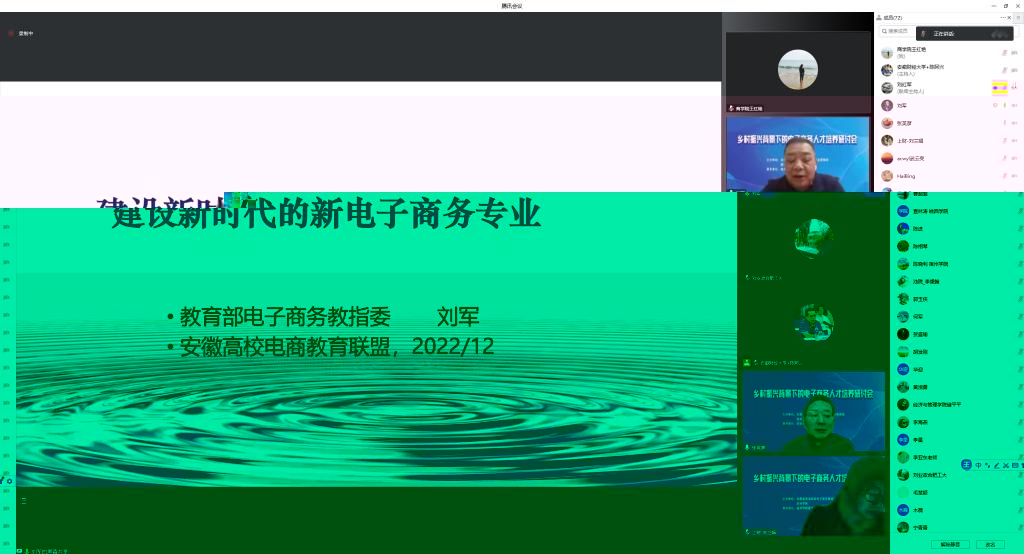Open the members panel more options menu
The width and height of the screenshot is (1024, 554).
(x=1004, y=18)
